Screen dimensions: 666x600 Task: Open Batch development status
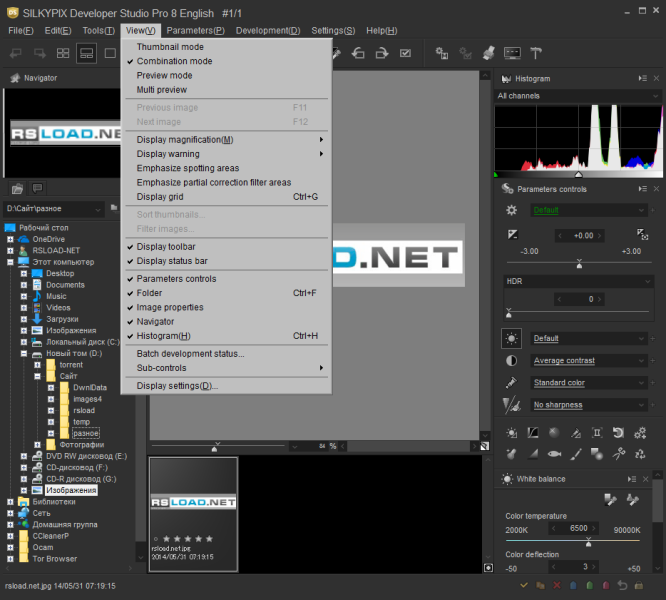(190, 353)
